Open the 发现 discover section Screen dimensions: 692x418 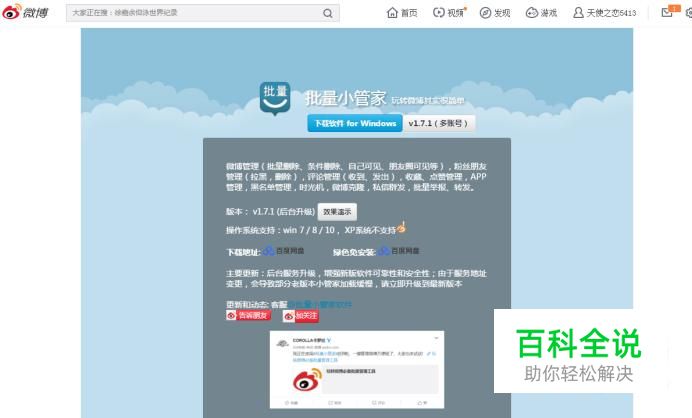click(x=495, y=13)
